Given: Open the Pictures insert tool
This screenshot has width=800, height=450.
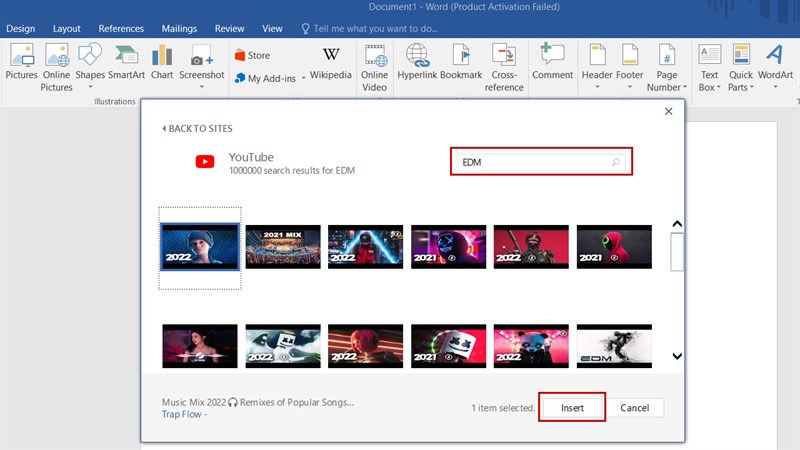Looking at the screenshot, I should coord(21,61).
